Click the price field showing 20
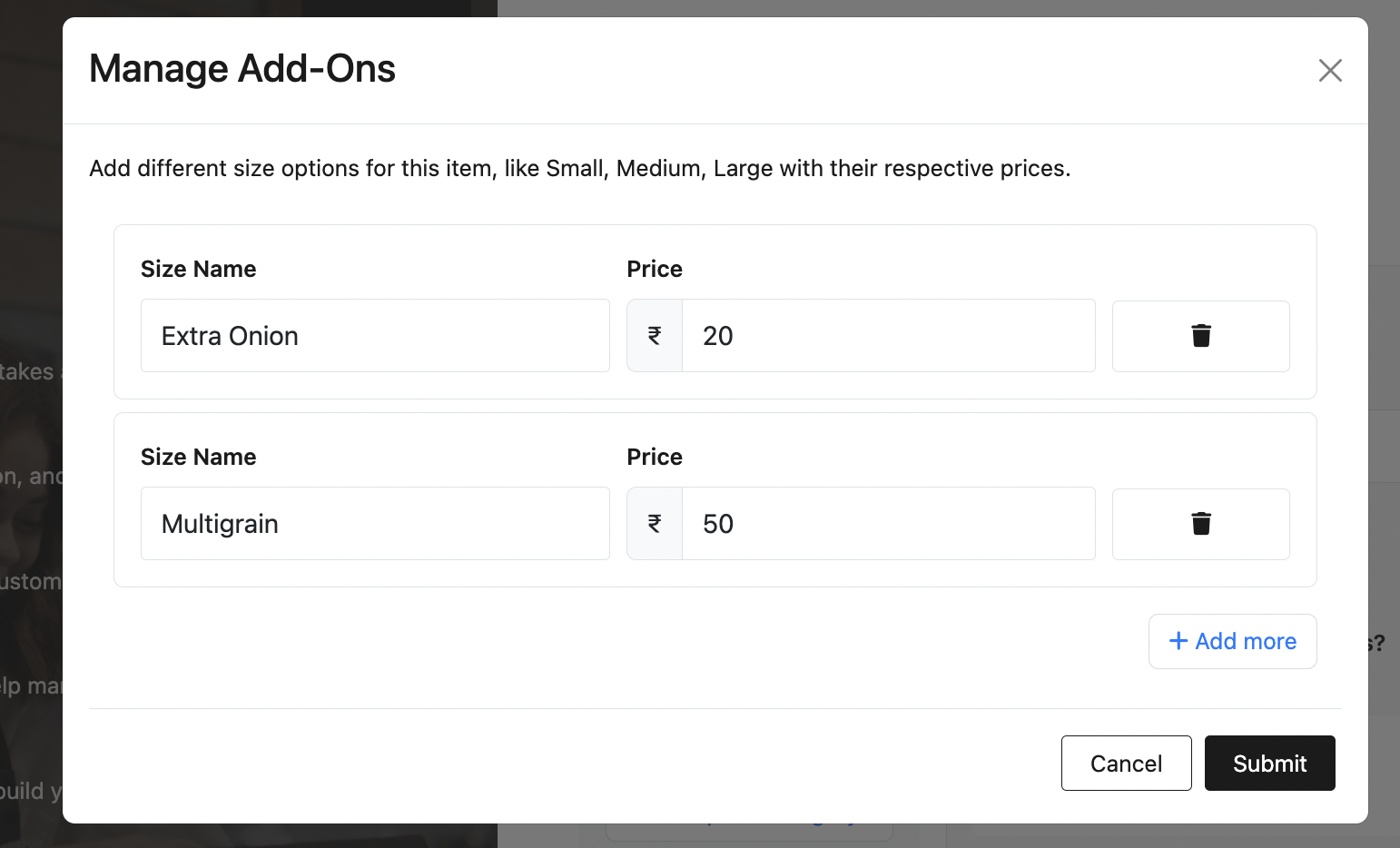 (x=887, y=336)
